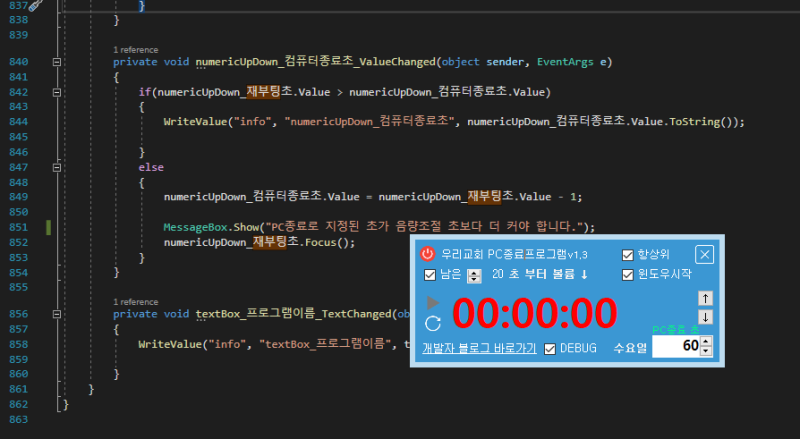Image resolution: width=800 pixels, height=439 pixels.
Task: Decrement the PC종료 초 value of 60
Action: point(706,351)
